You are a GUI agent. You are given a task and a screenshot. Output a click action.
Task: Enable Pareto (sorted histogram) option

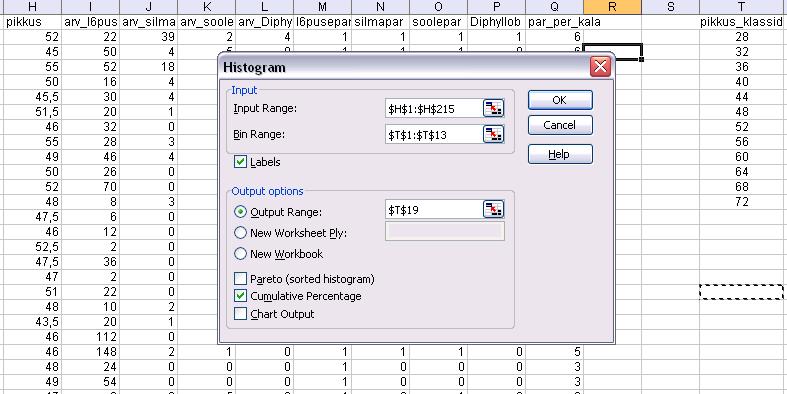tap(241, 278)
